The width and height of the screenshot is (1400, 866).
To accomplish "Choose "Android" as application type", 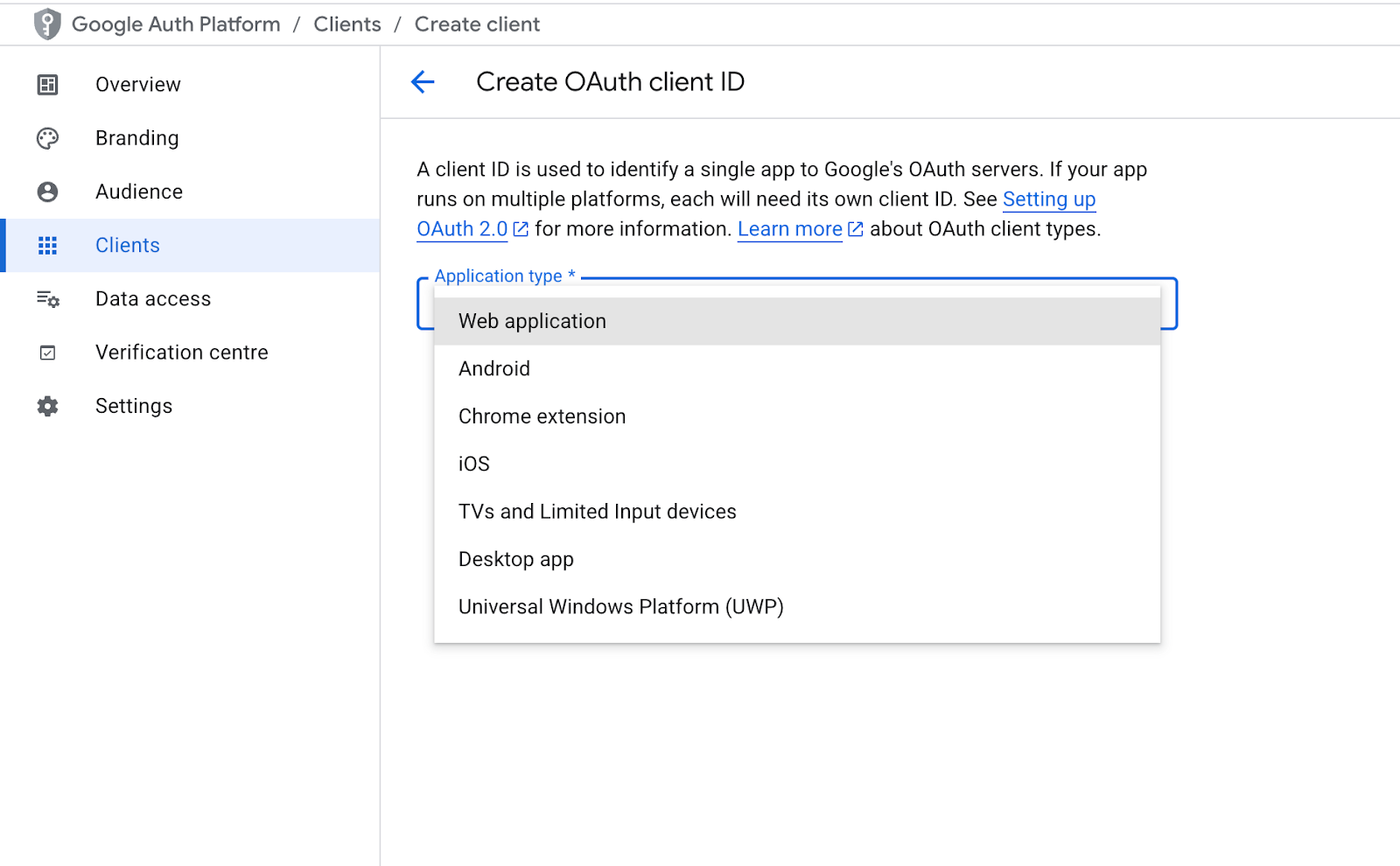I will [x=493, y=368].
